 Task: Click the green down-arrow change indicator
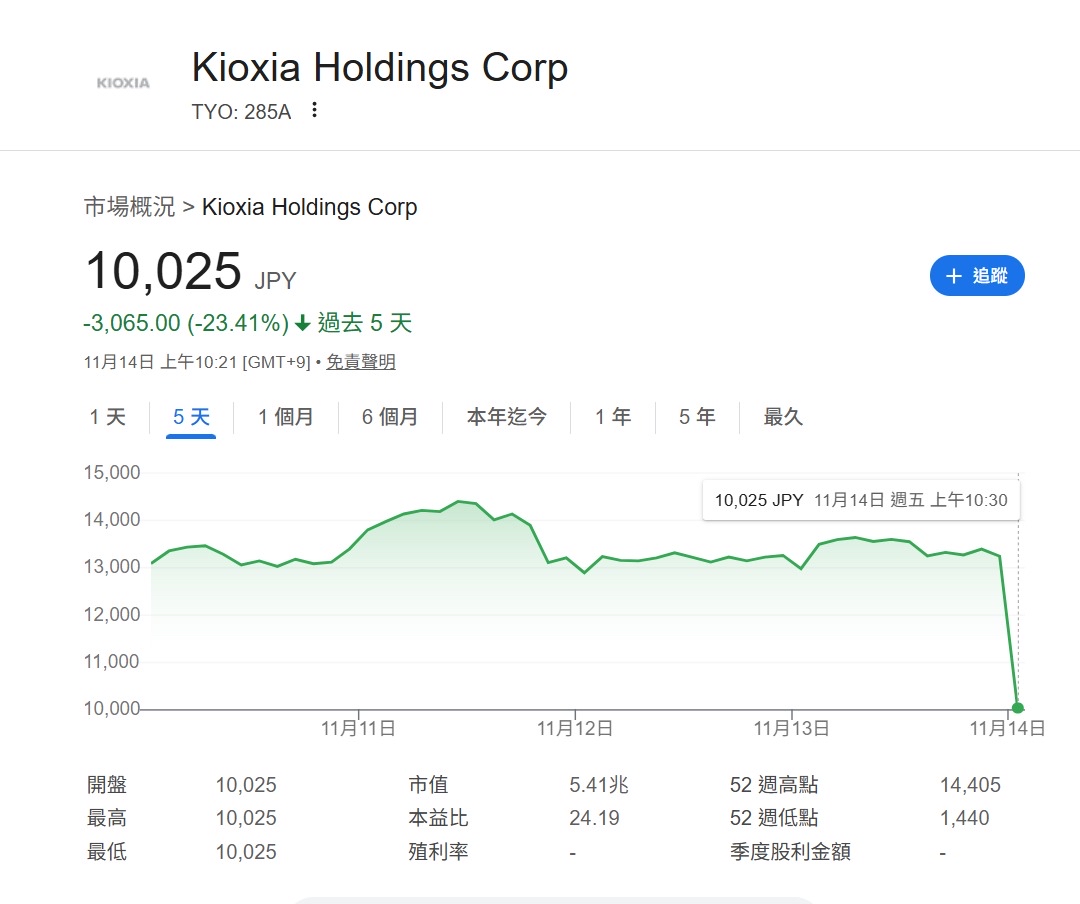(302, 324)
